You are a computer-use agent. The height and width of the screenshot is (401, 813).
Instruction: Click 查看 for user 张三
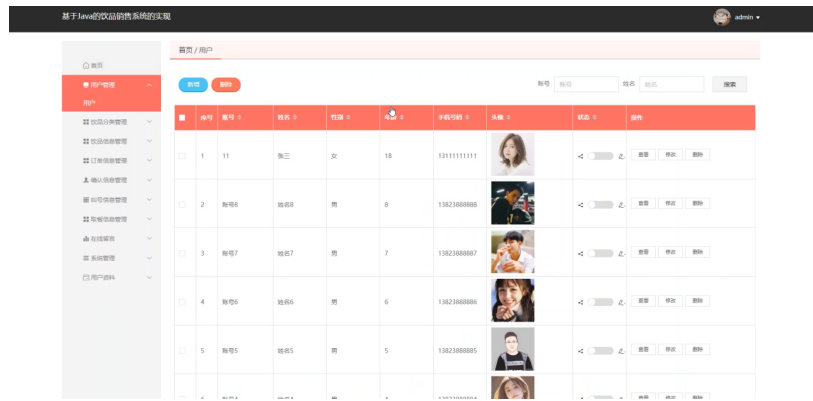[643, 155]
